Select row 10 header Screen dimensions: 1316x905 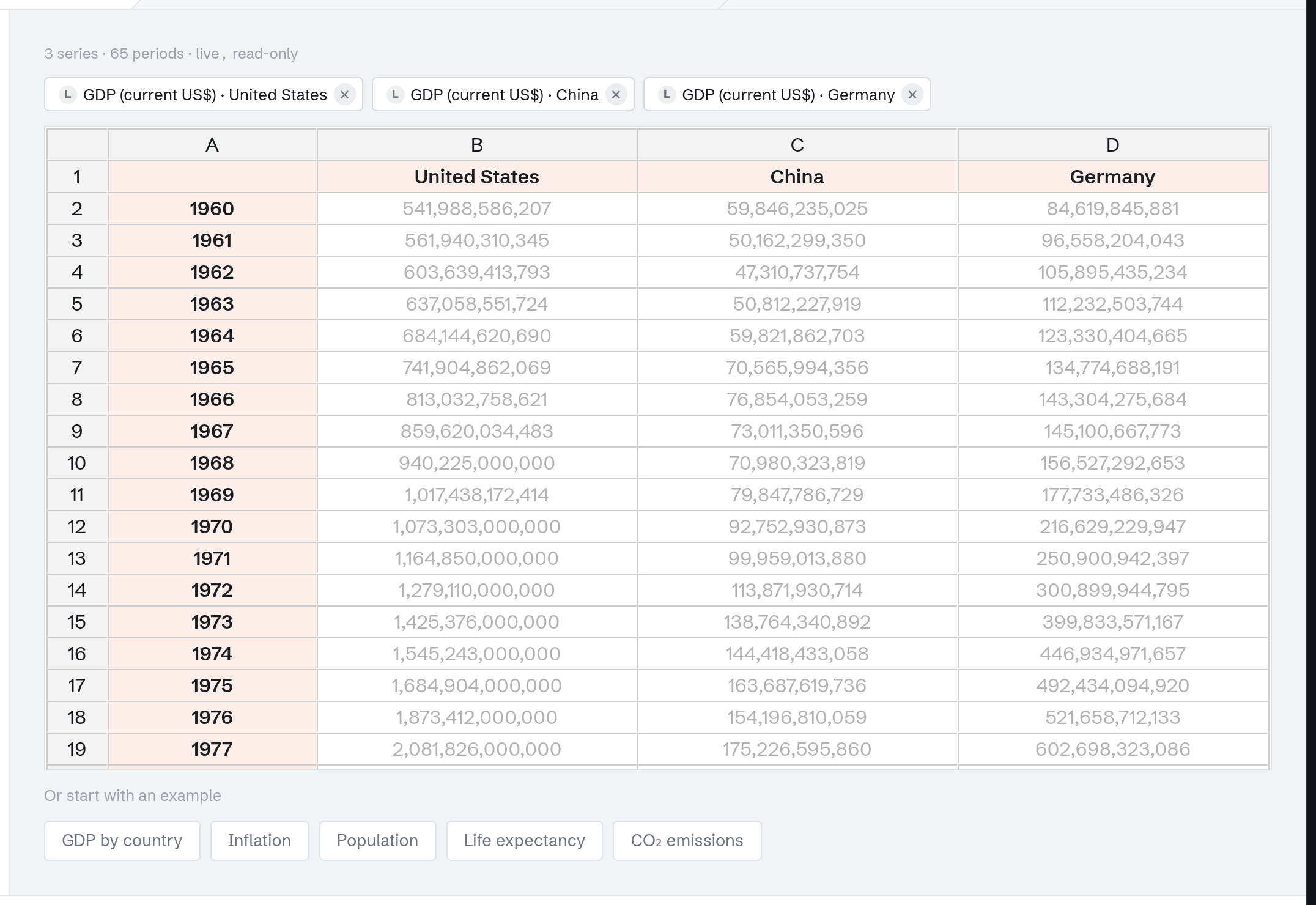click(77, 463)
